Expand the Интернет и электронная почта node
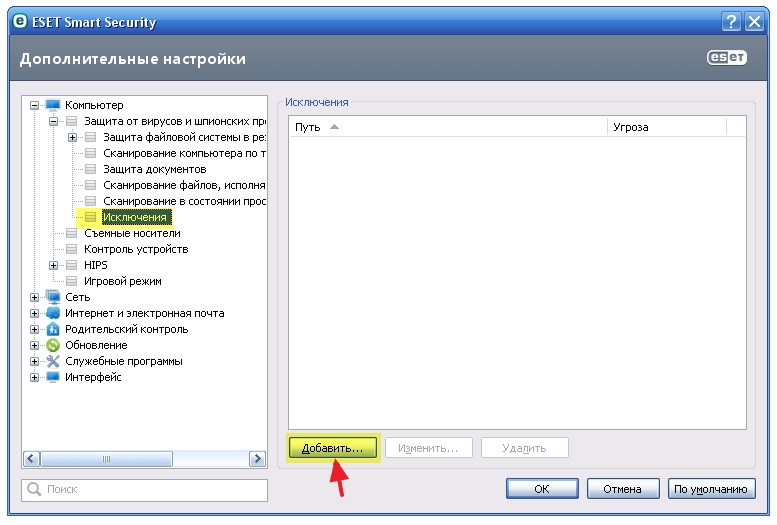 click(34, 313)
